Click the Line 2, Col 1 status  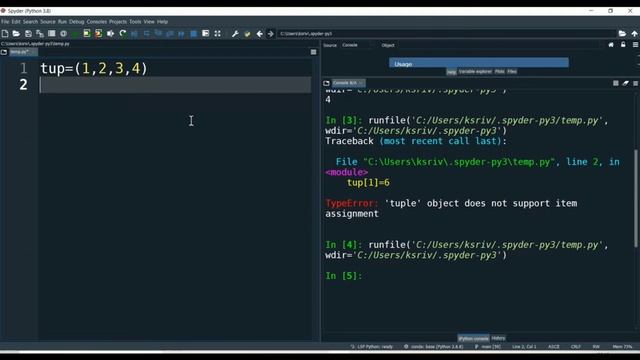(524, 347)
